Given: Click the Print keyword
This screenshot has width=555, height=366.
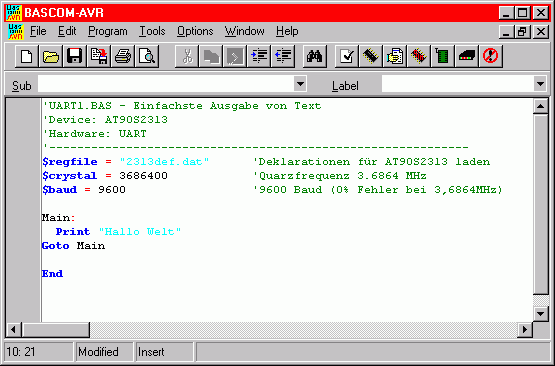Looking at the screenshot, I should click(x=73, y=232).
